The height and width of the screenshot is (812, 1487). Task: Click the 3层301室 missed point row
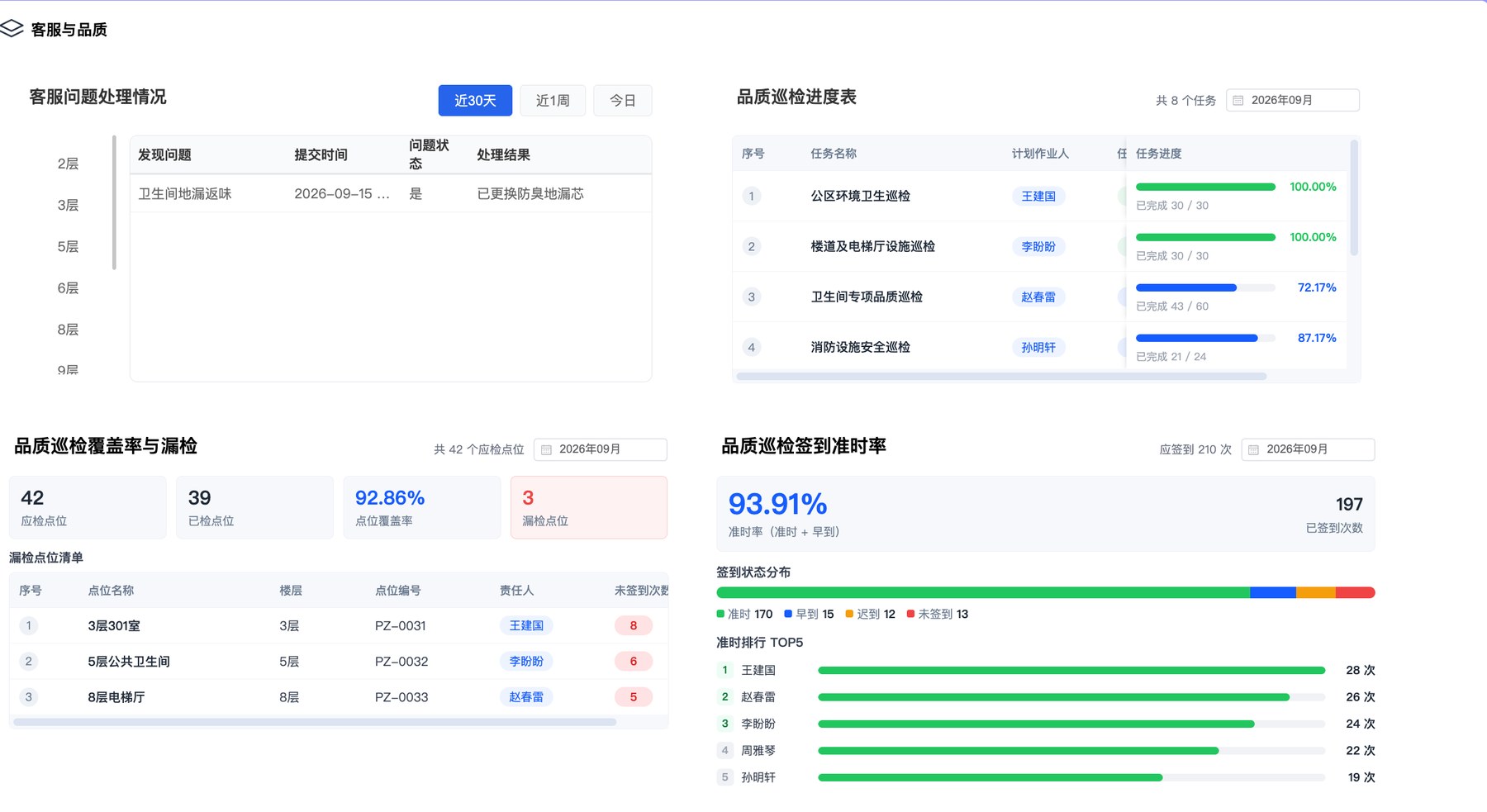(x=339, y=625)
